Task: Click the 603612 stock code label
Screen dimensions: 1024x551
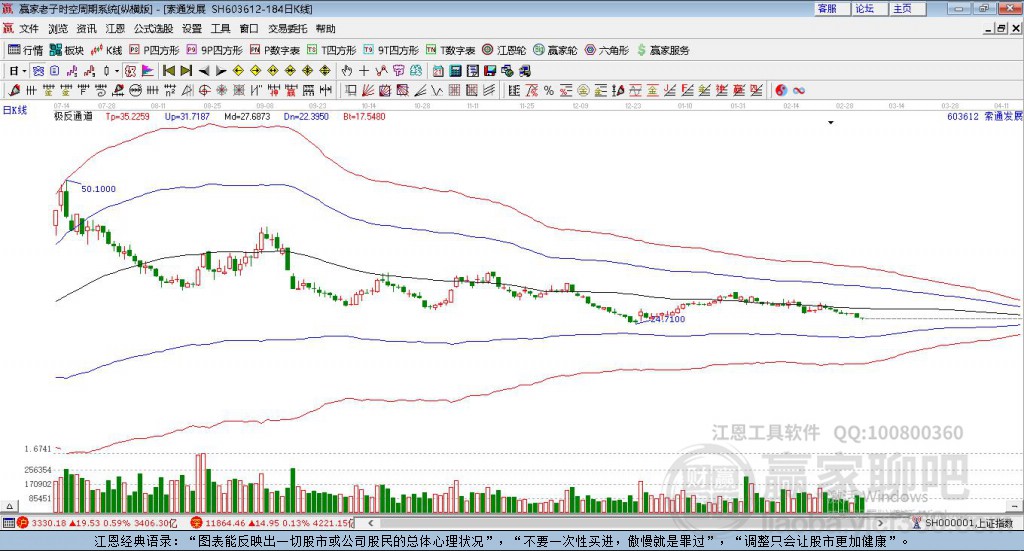Action: pos(963,116)
